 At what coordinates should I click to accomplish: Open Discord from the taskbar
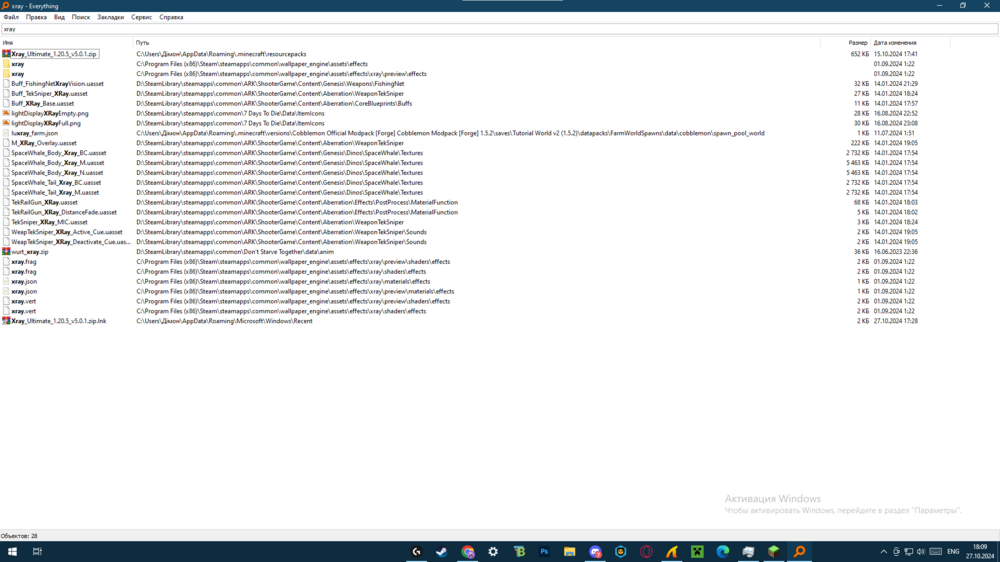[595, 552]
